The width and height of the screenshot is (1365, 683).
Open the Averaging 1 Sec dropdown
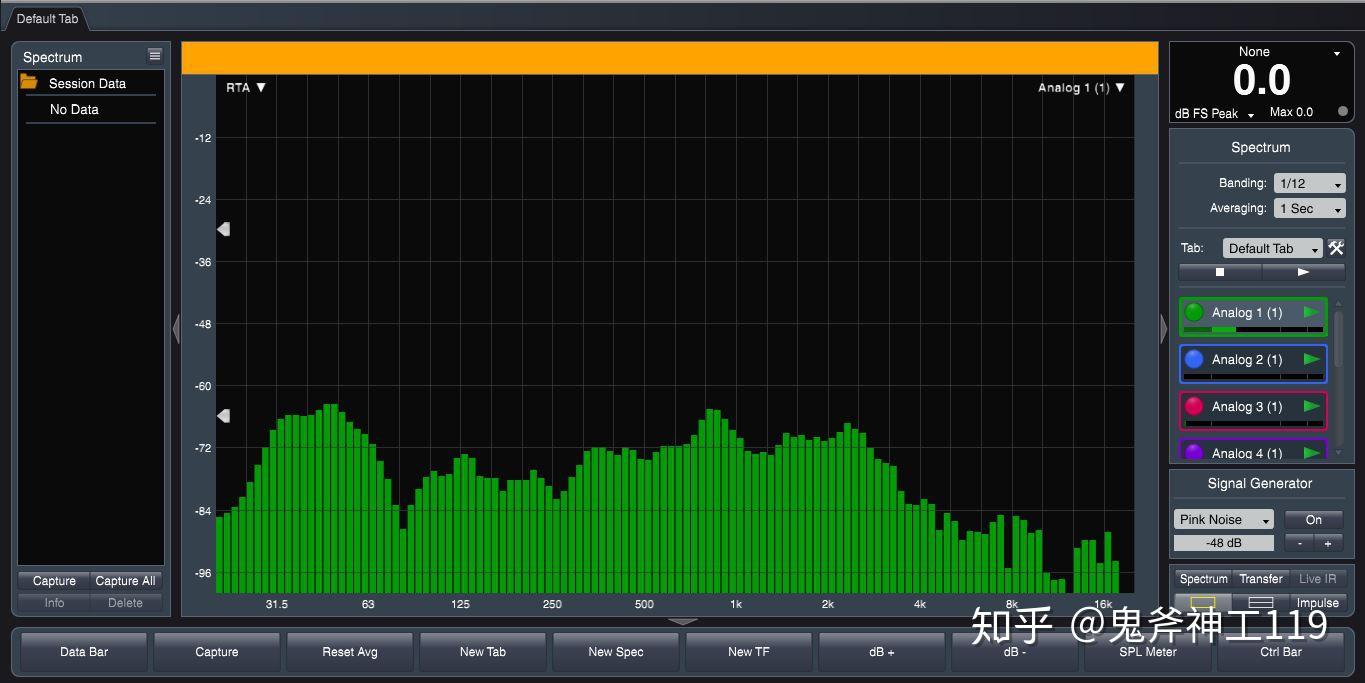[x=1310, y=208]
